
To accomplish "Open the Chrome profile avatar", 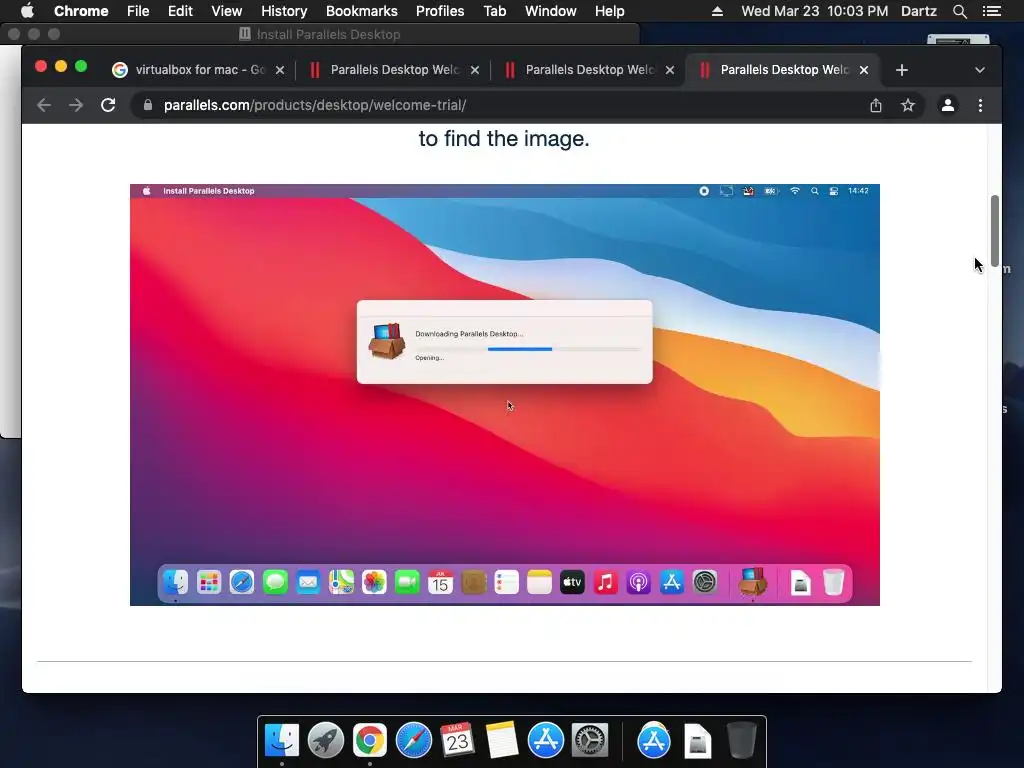I will [948, 105].
